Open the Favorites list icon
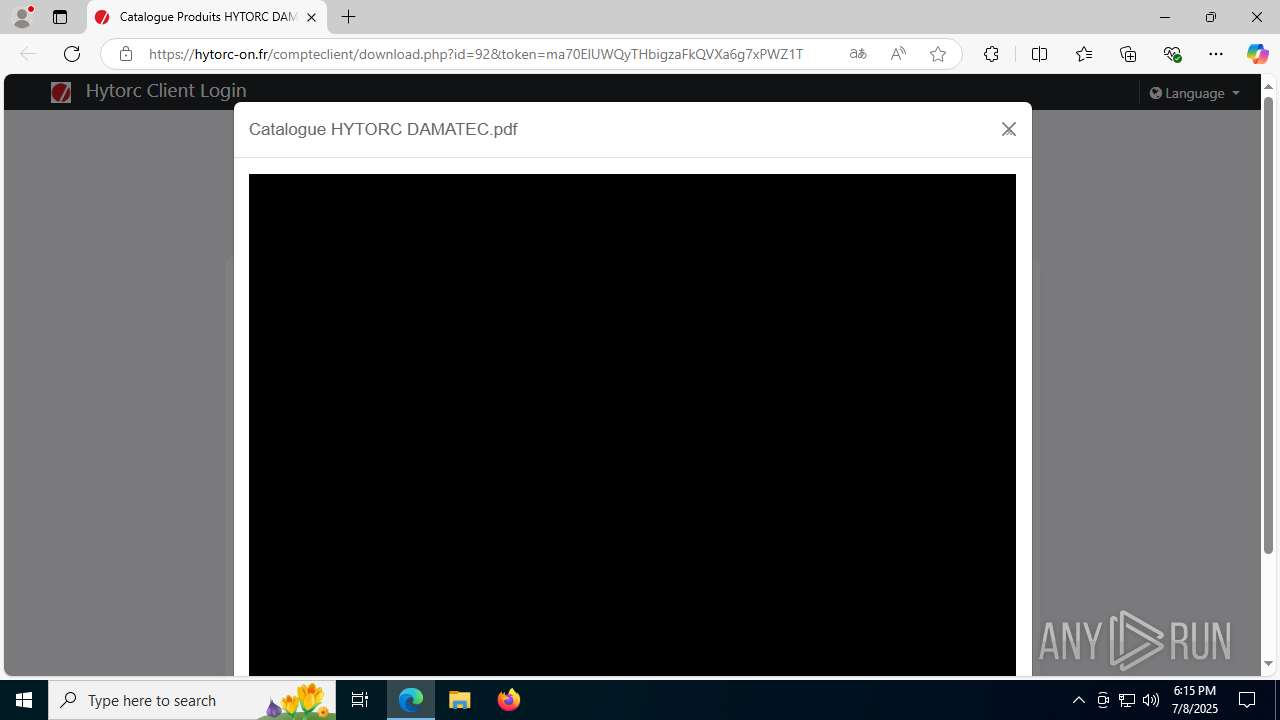The width and height of the screenshot is (1280, 720). tap(1084, 54)
